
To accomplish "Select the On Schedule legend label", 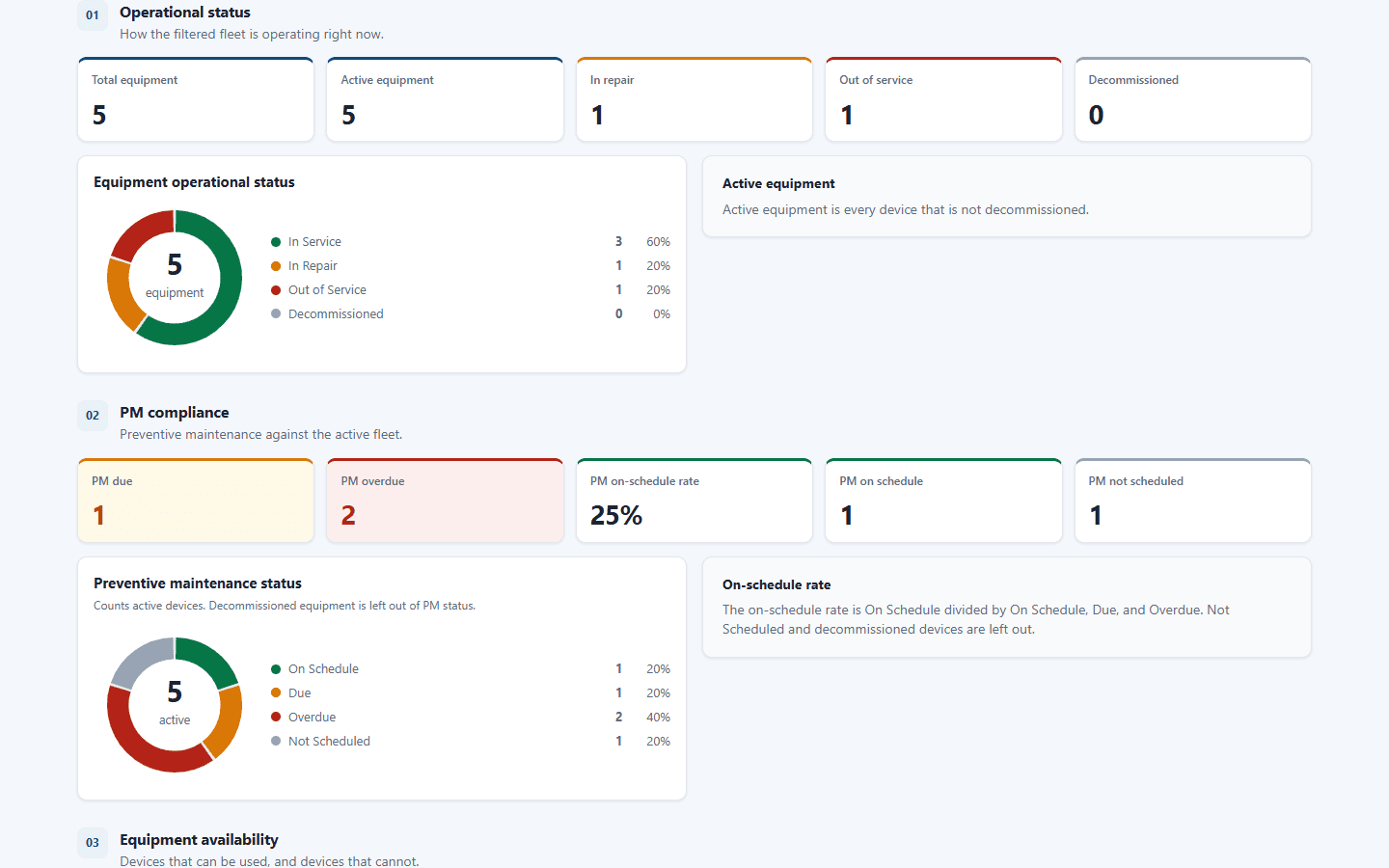I will pos(323,669).
